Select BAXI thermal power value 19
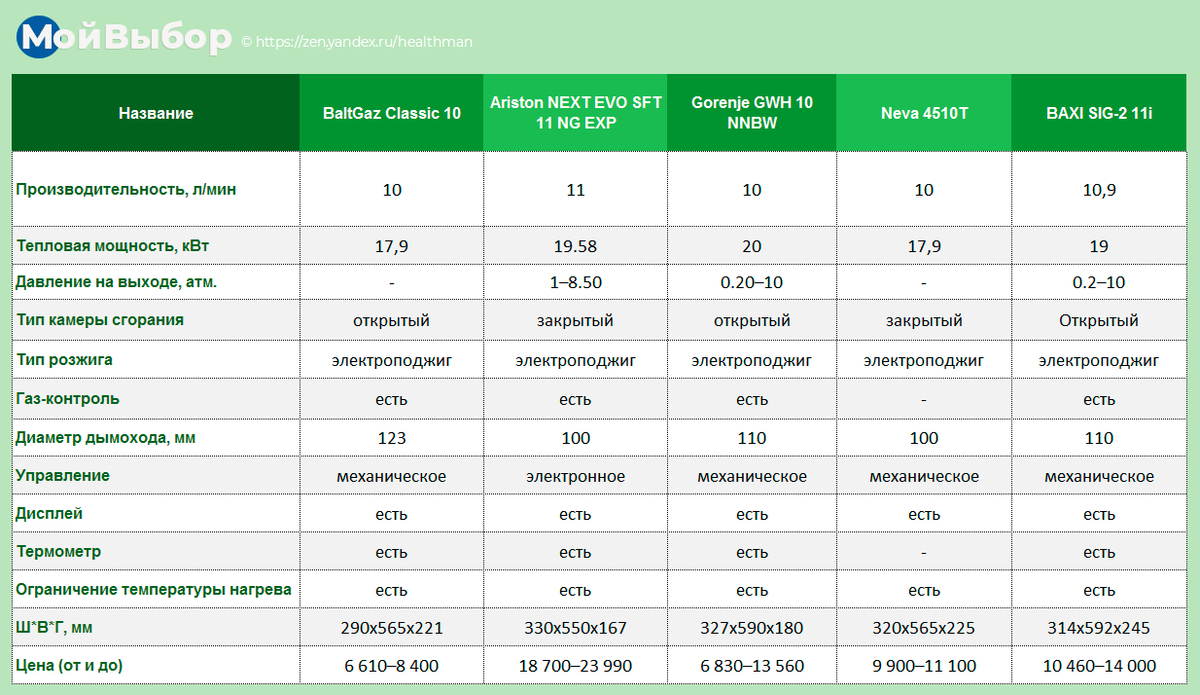This screenshot has height=695, width=1200. pos(1099,246)
